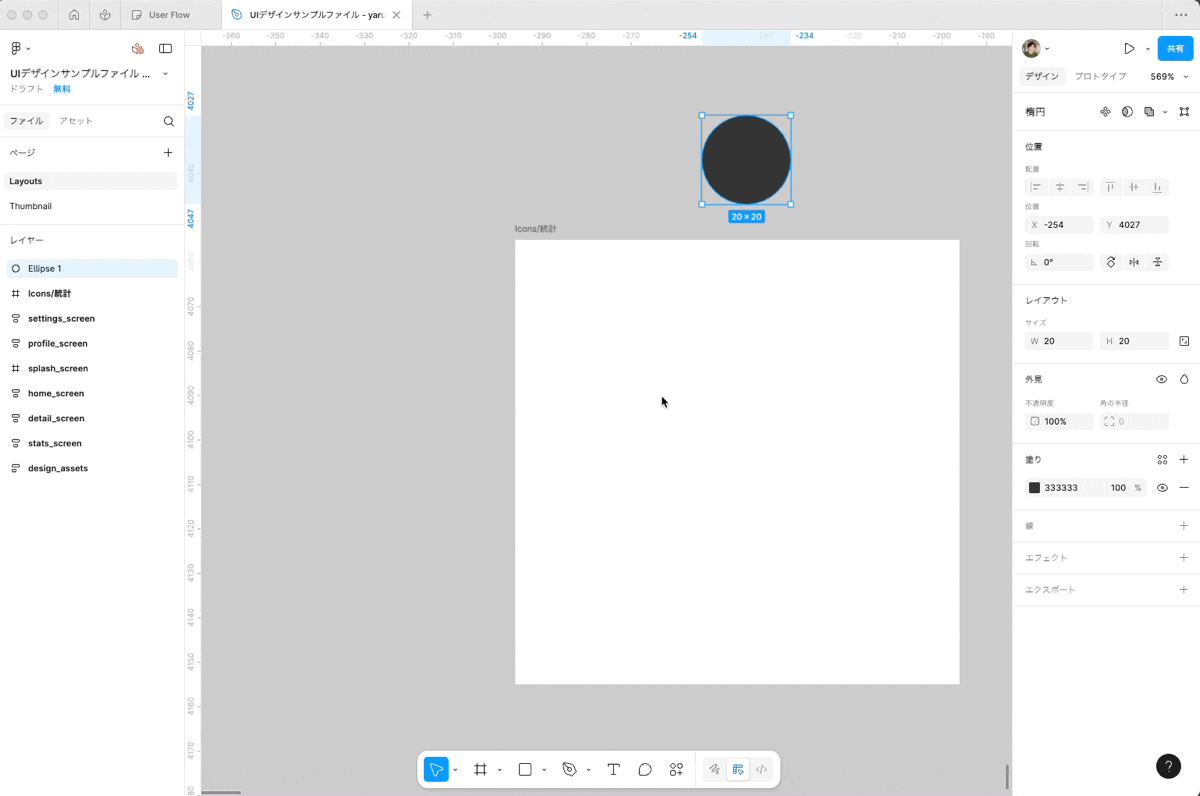Click the width W input field
This screenshot has height=796, width=1200.
1065,341
